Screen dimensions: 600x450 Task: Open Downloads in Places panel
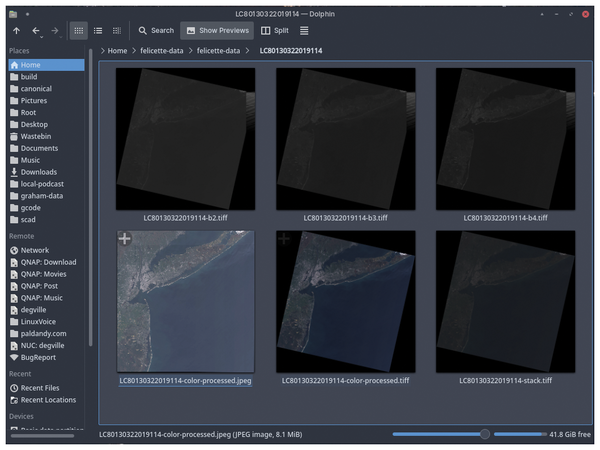(x=46, y=172)
